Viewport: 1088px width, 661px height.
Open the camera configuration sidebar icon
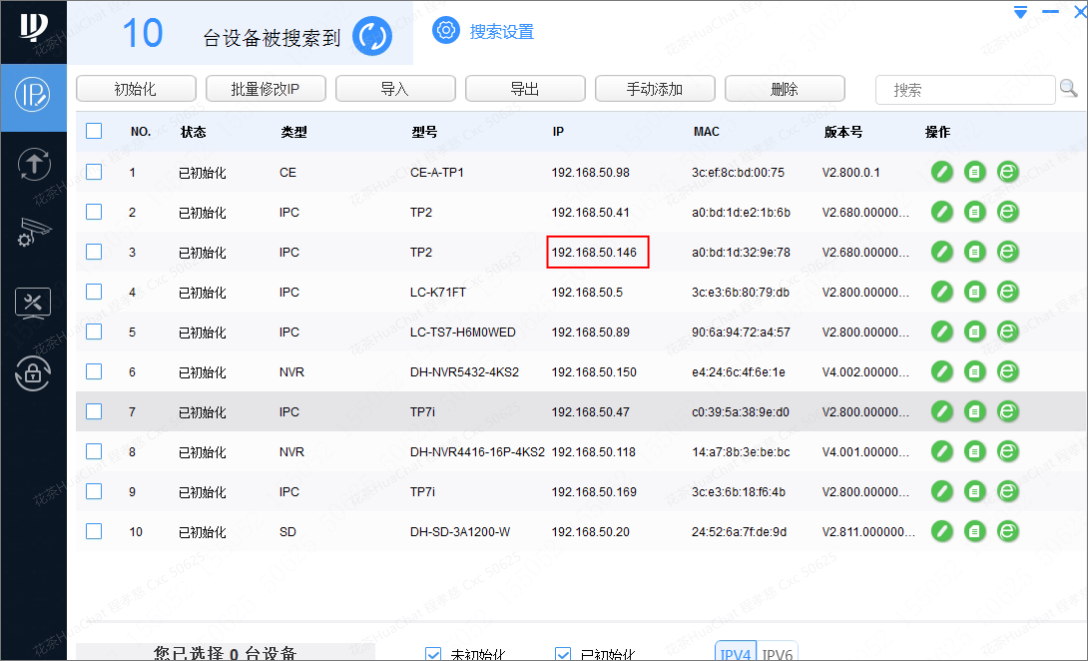[33, 232]
